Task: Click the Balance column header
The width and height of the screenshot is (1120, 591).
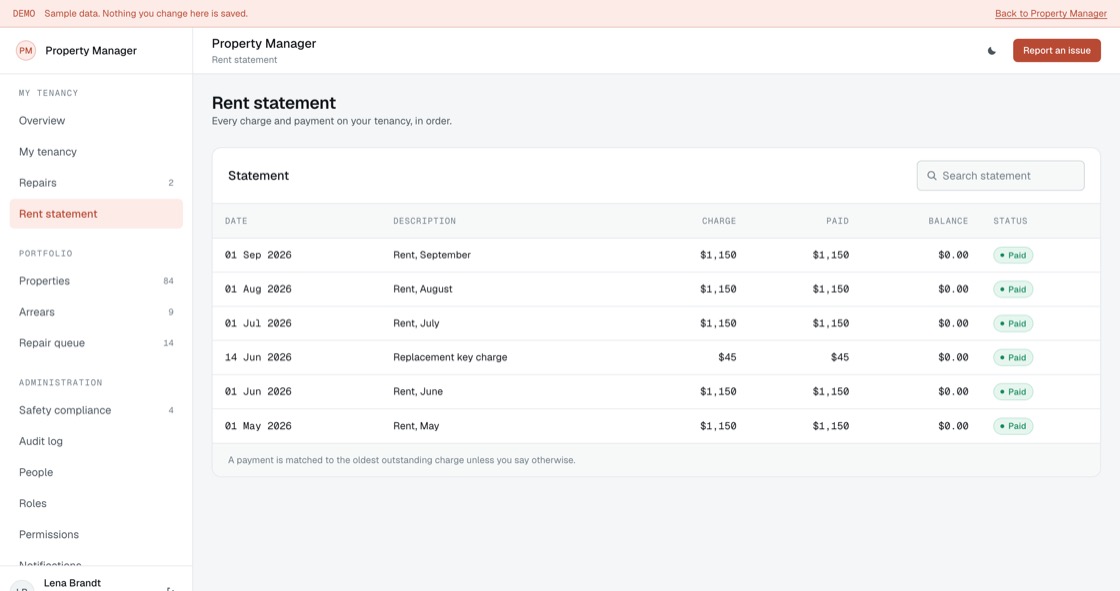Action: click(948, 221)
